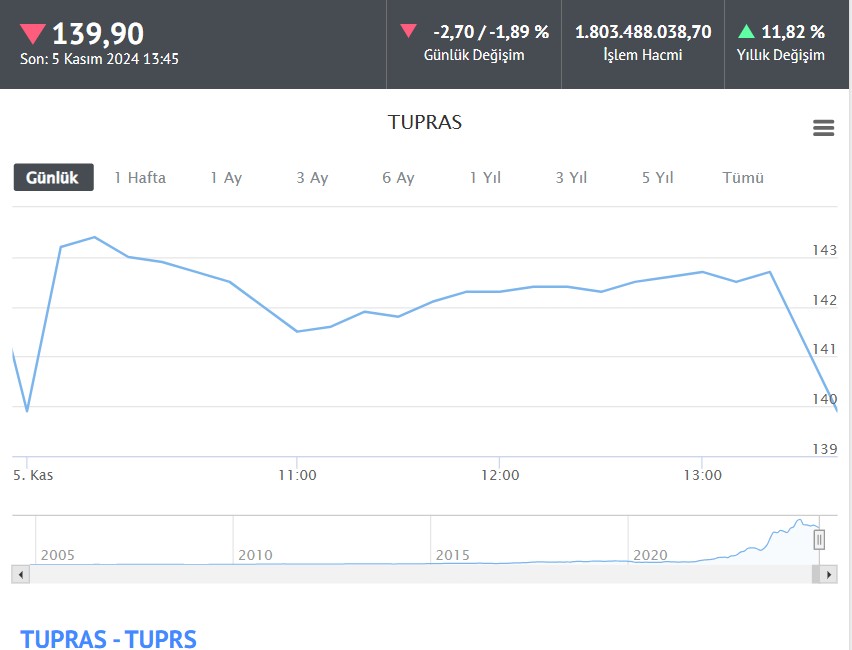Click the red down arrow beside price
Screen dimensions: 852x650
33,34
